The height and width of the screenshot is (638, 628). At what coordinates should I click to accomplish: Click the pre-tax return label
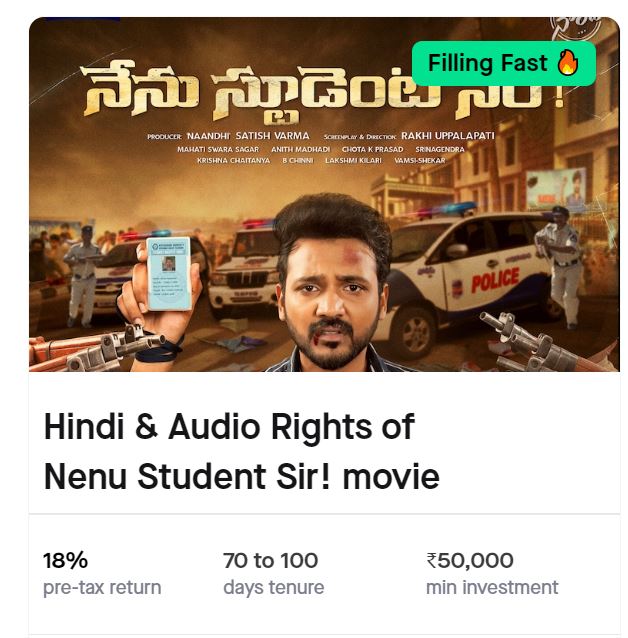coord(102,588)
